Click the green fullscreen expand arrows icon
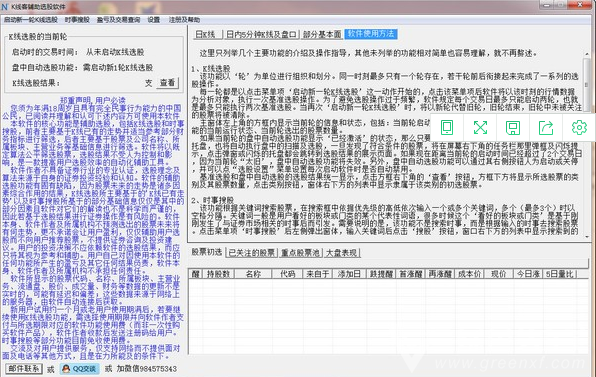Image resolution: width=596 pixels, height=377 pixels. [480, 128]
